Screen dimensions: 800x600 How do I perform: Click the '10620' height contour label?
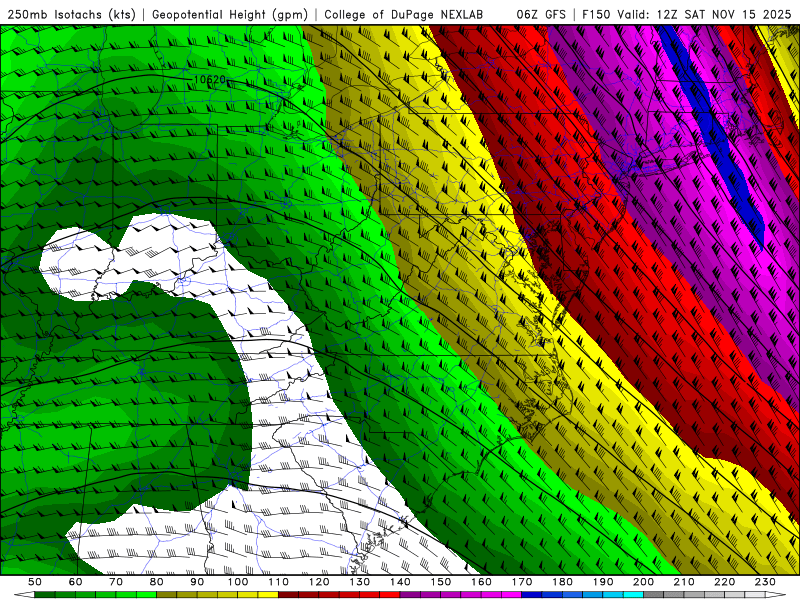[210, 80]
